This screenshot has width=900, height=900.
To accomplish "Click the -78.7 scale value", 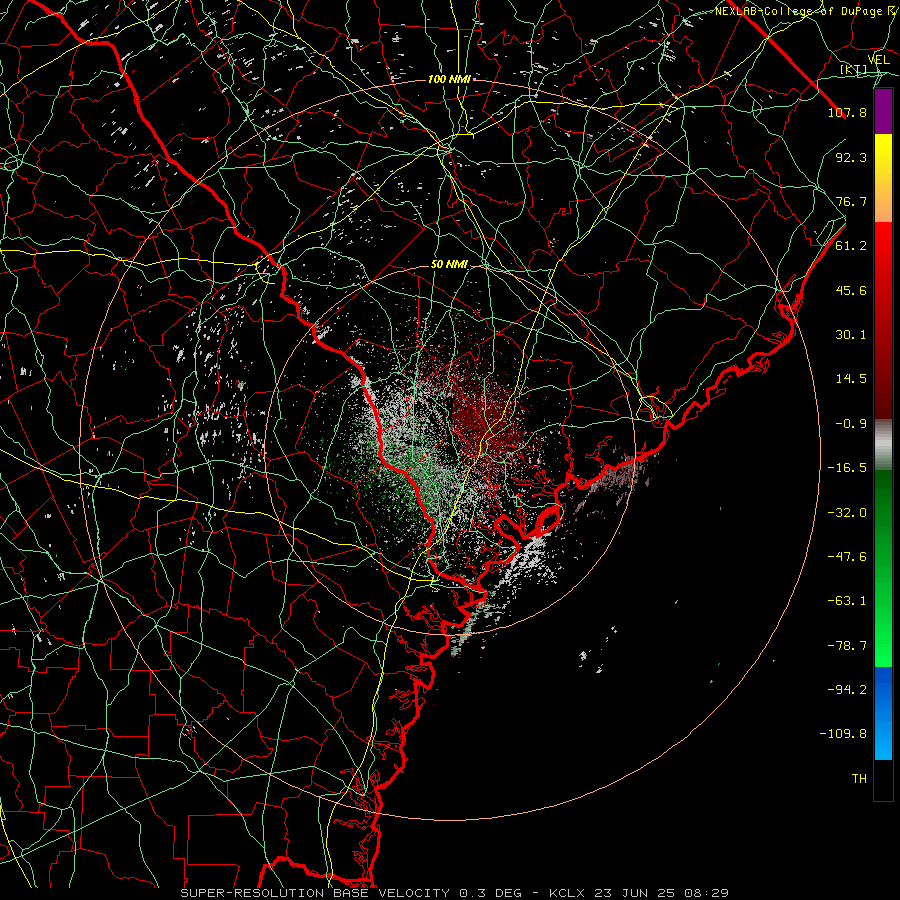I will click(847, 646).
